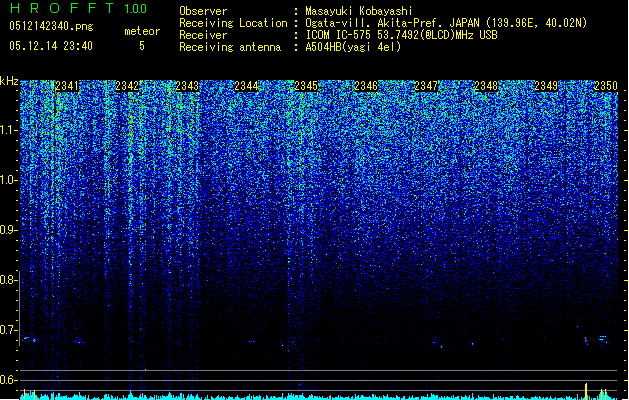This screenshot has width=629, height=400.
Task: Click the 2342 time marker
Action: [x=127, y=86]
